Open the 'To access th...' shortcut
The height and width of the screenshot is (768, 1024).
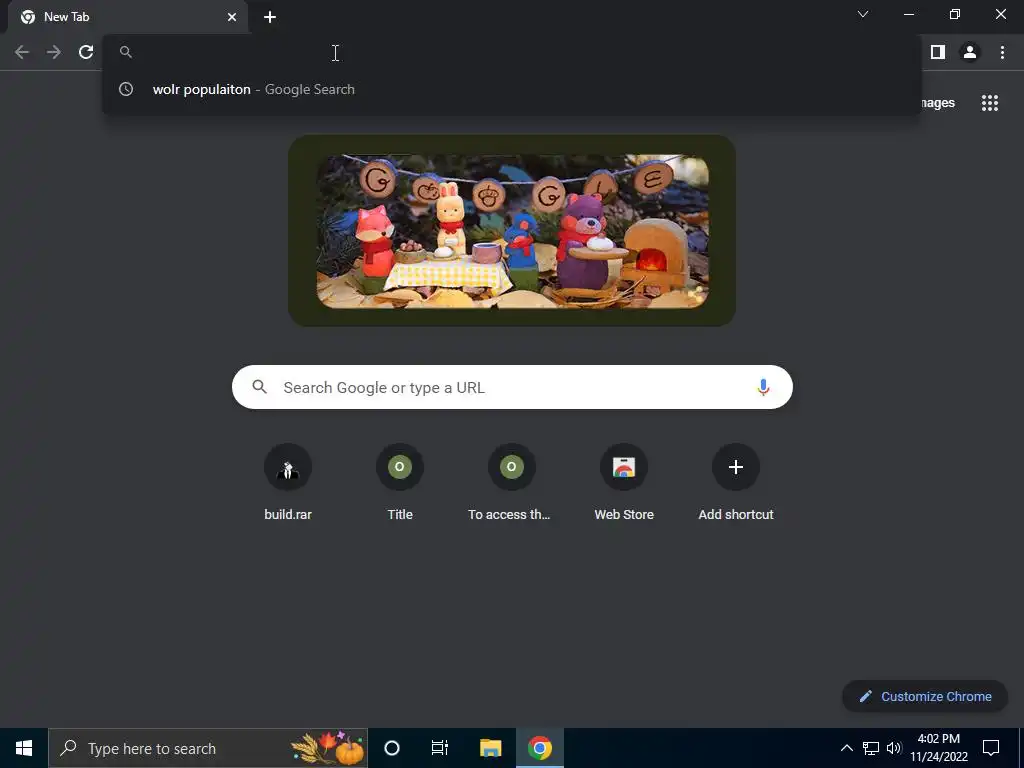click(511, 483)
